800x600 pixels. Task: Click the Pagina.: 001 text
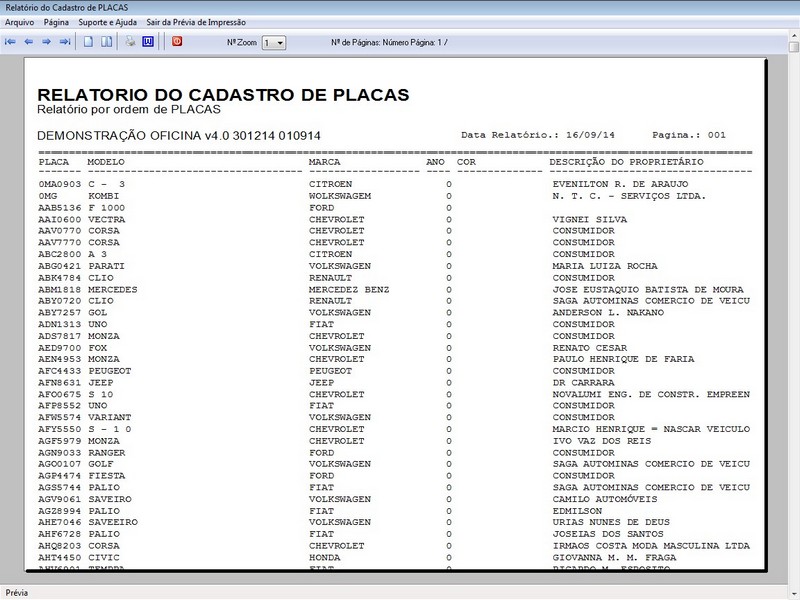(689, 135)
